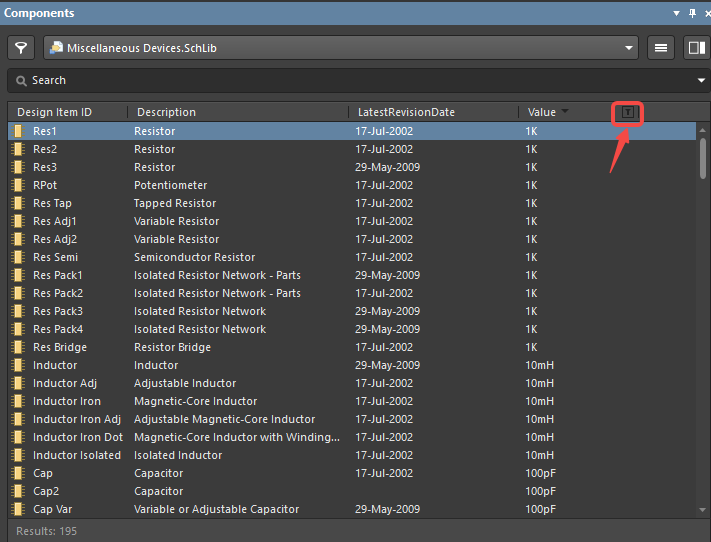The image size is (711, 542).
Task: Select the Res Bridge component row
Action: 200,347
